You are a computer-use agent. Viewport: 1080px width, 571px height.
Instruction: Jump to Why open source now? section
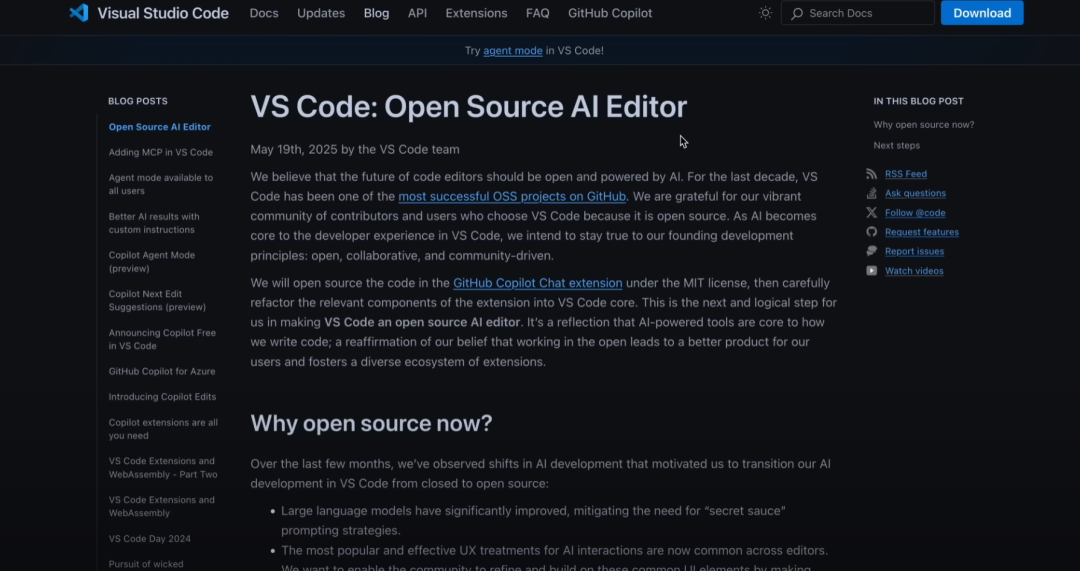click(924, 125)
